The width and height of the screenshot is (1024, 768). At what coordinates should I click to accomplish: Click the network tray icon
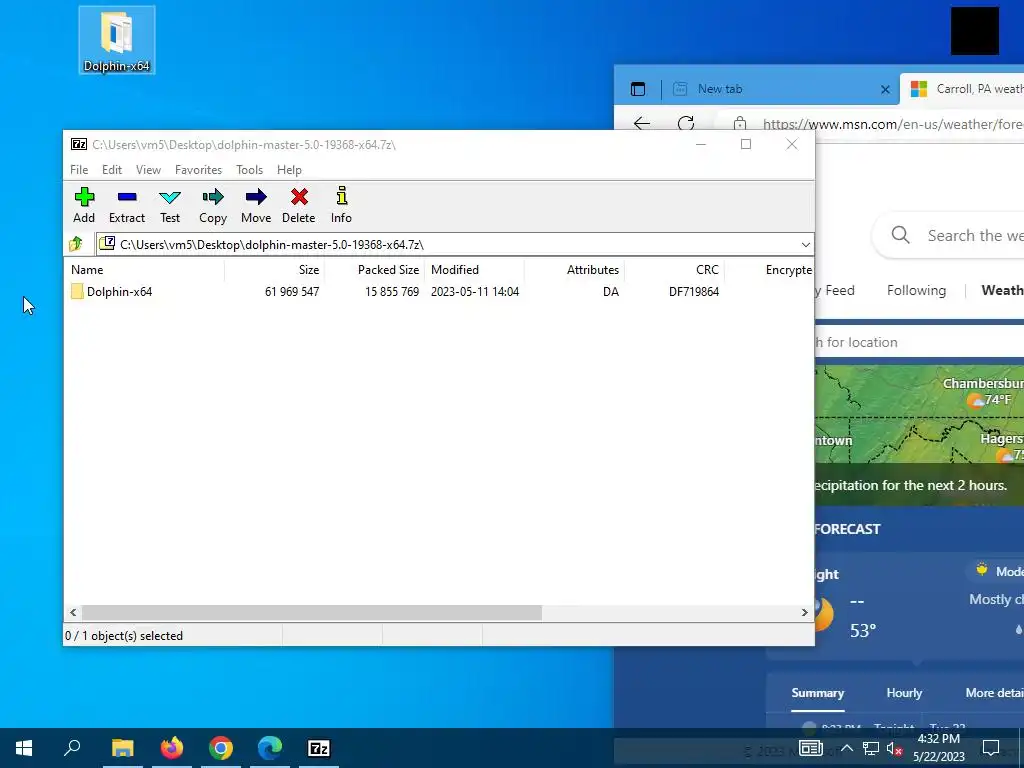tap(871, 748)
